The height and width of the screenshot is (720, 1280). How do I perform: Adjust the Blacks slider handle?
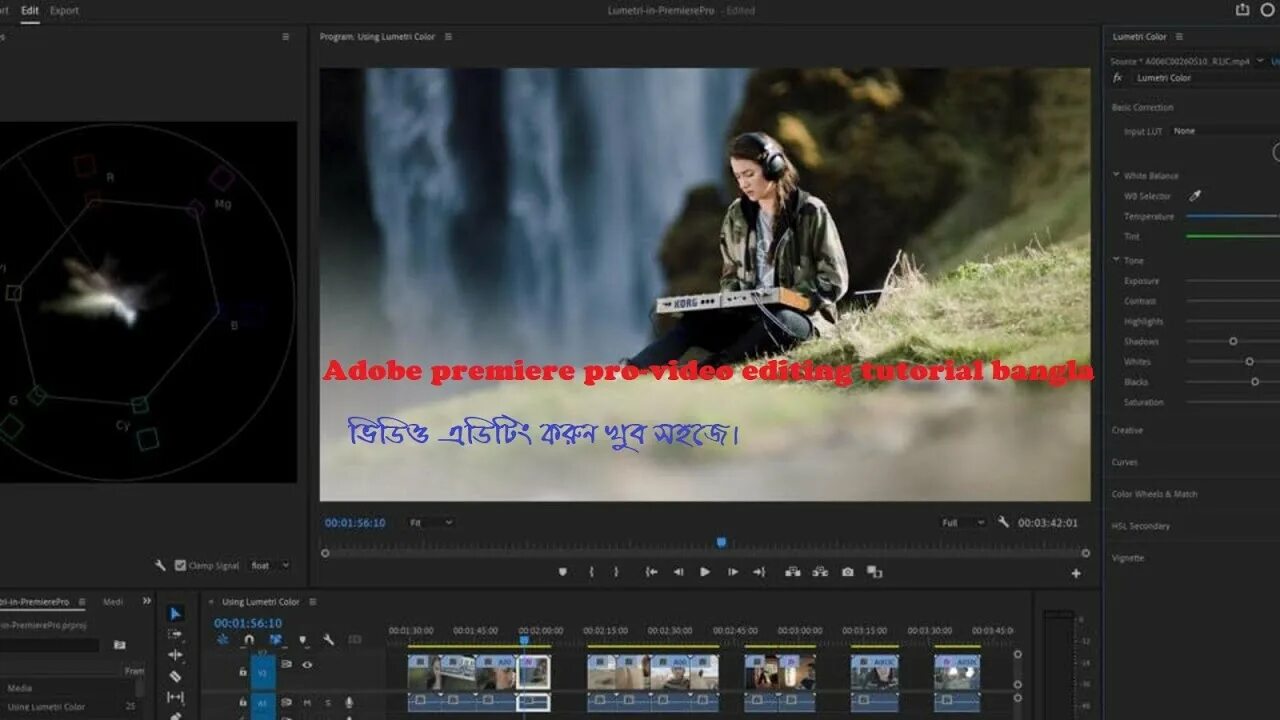coord(1255,381)
